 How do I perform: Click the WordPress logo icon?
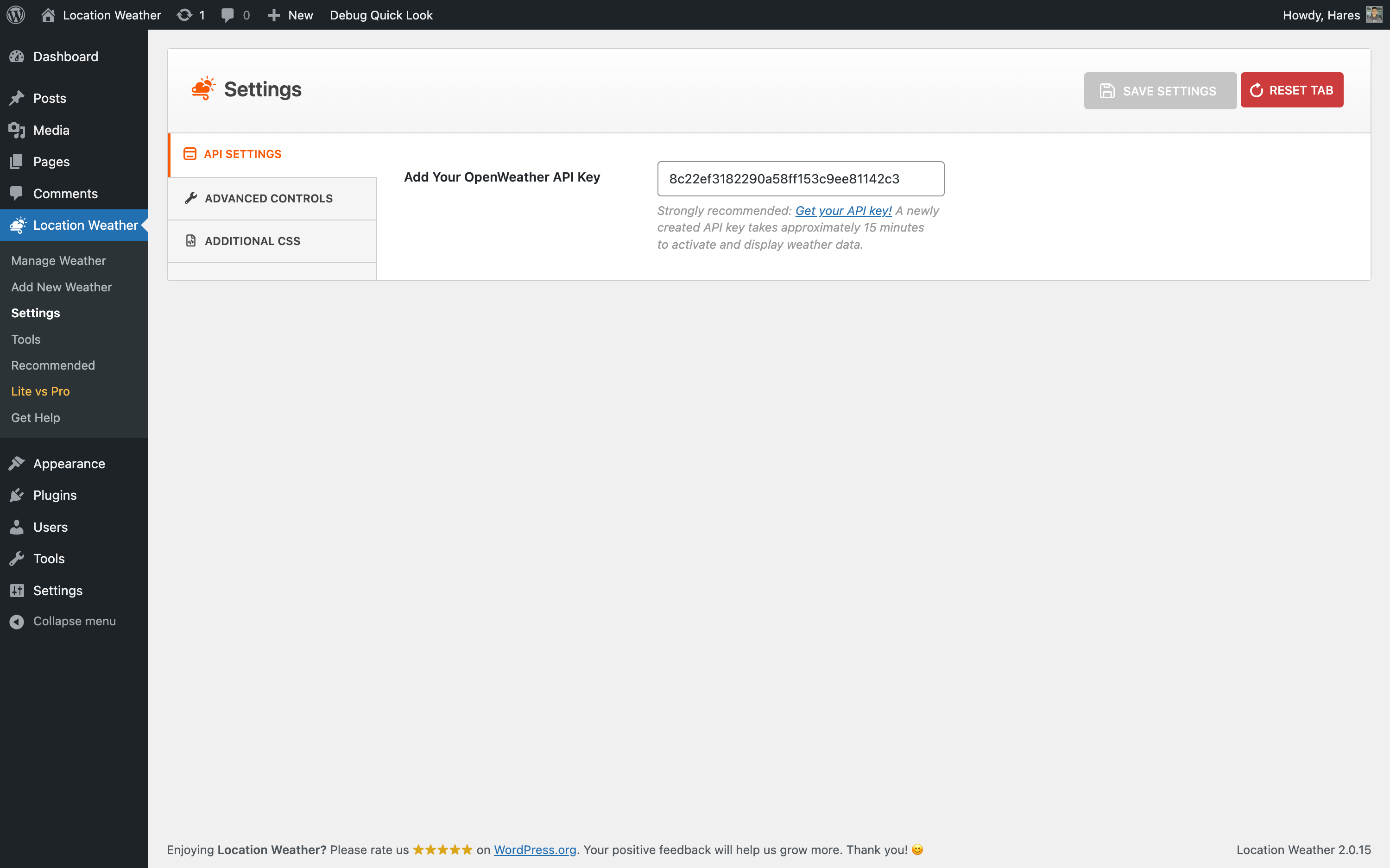[x=15, y=15]
